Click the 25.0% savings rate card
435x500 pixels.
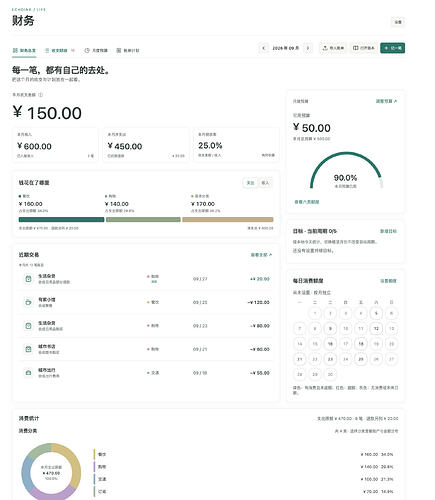point(236,145)
